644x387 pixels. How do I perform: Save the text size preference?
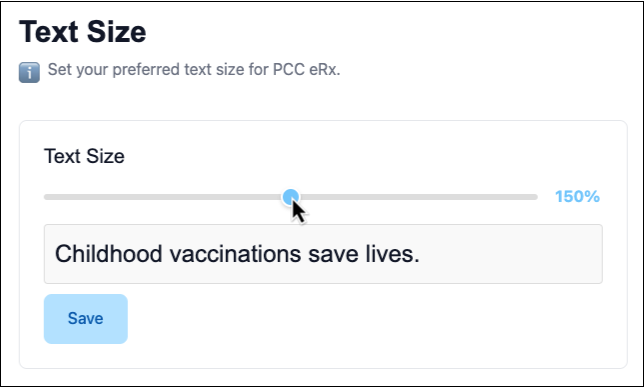[x=86, y=319]
